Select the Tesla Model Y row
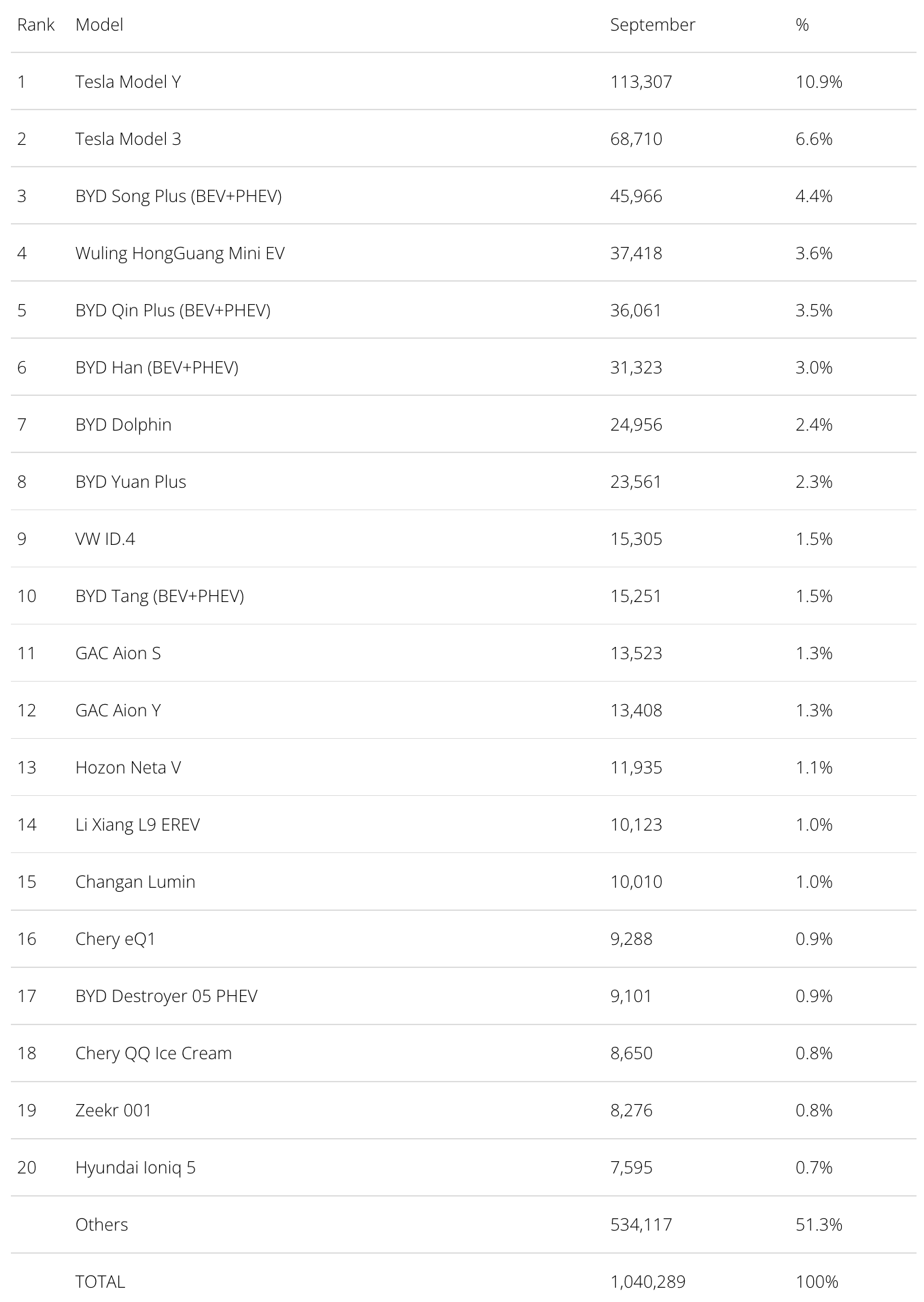 pos(463,82)
